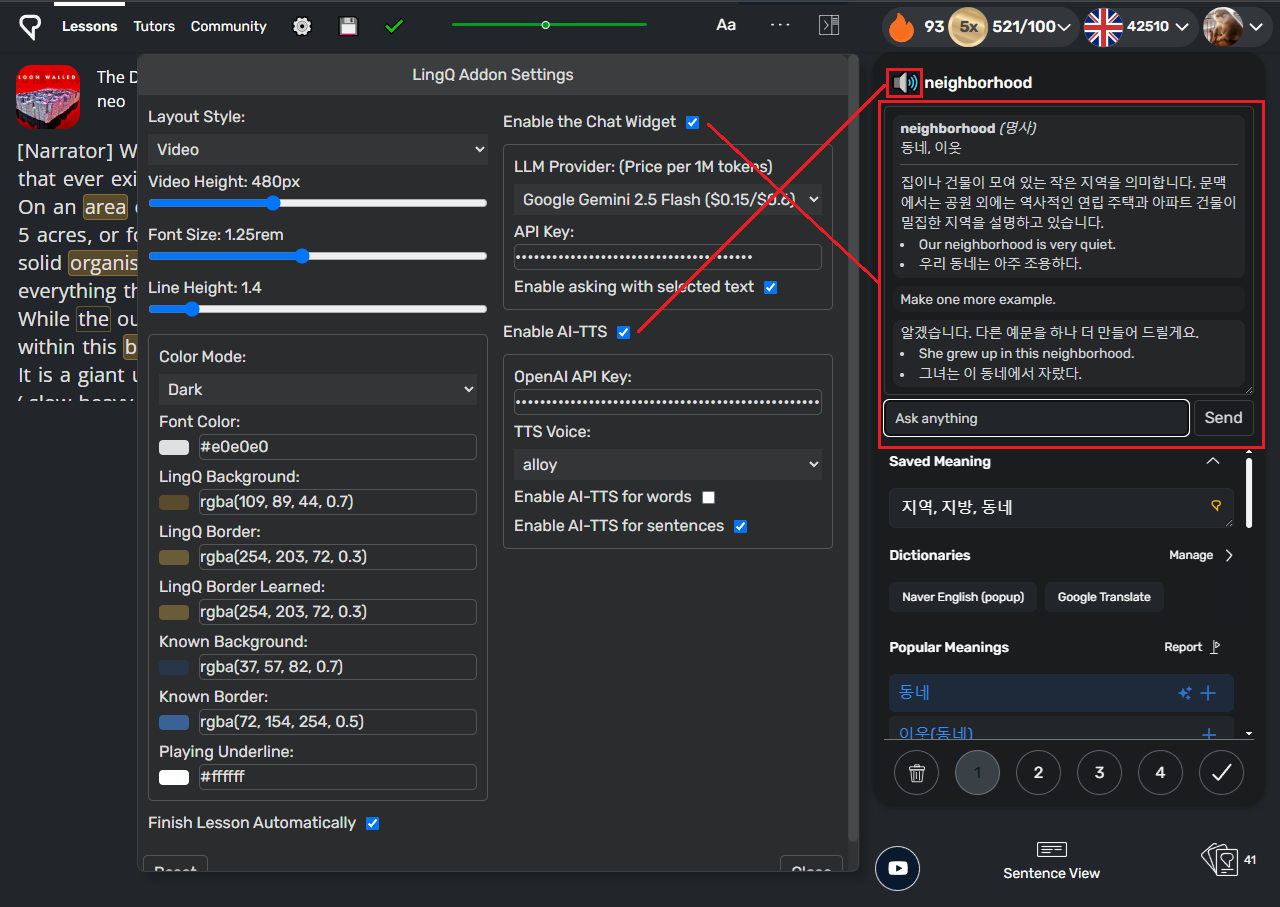
Task: Open the three-dots more menu
Action: pyautogui.click(x=780, y=25)
